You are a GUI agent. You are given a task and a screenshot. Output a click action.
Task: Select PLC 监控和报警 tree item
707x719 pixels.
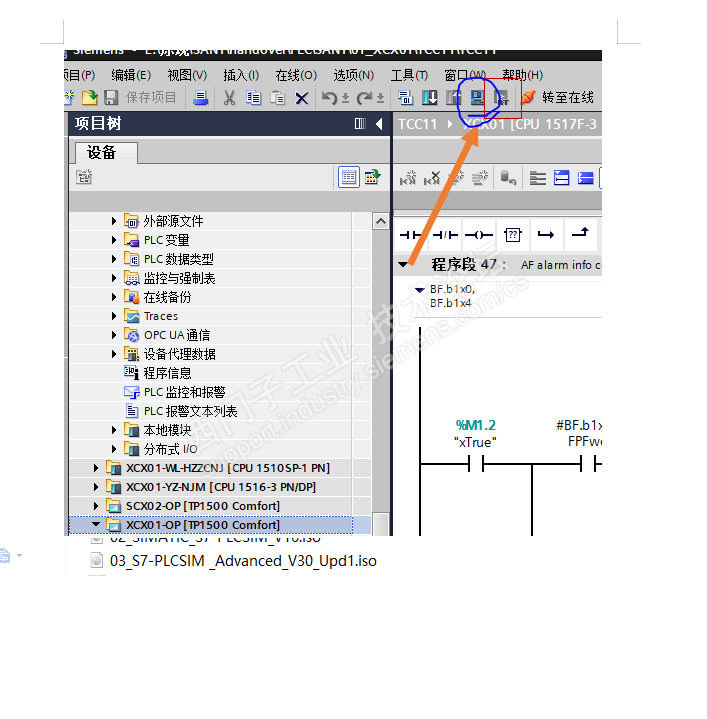(184, 392)
